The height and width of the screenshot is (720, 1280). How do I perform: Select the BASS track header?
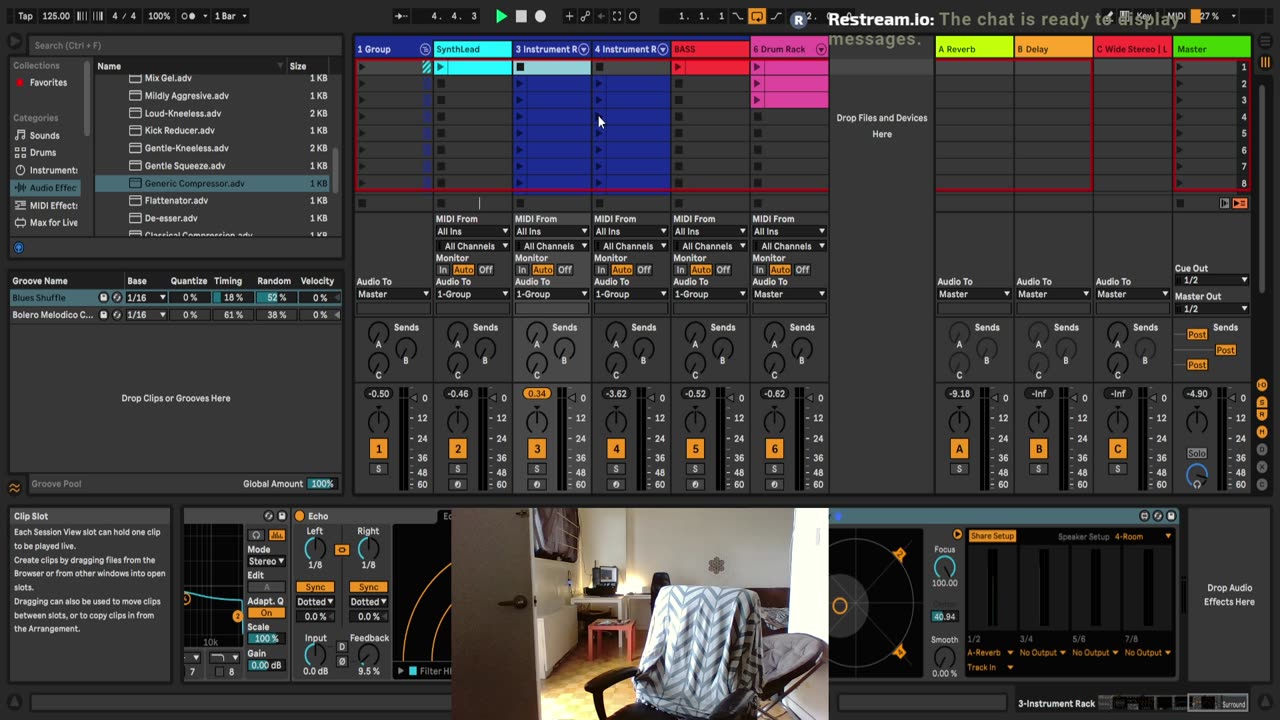tap(710, 49)
